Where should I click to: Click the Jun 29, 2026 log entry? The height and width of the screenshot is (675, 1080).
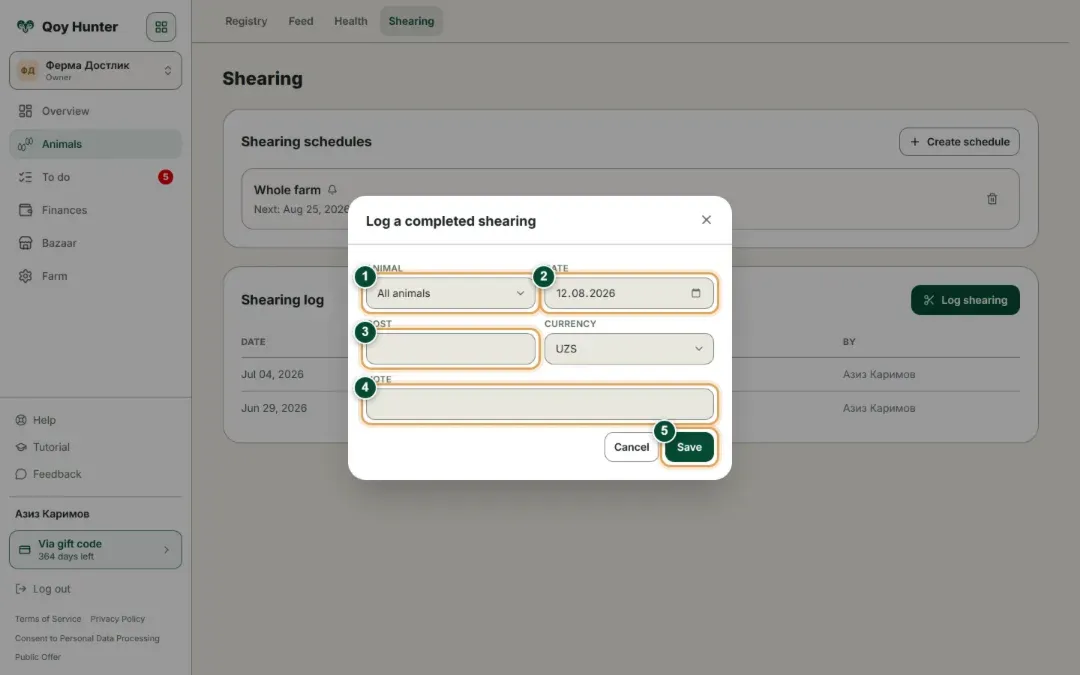(274, 408)
